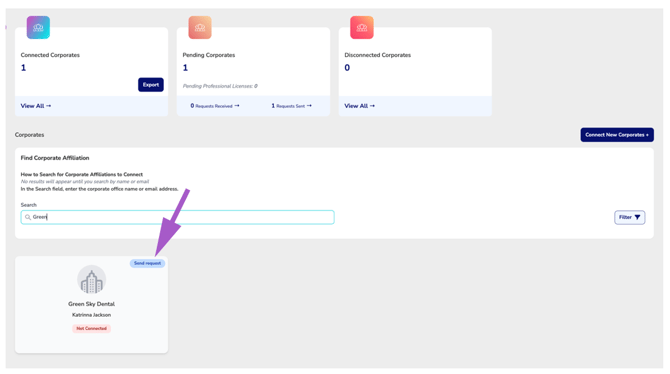The height and width of the screenshot is (374, 670).
Task: Open View All under Disconnected Corporates
Action: pos(360,106)
